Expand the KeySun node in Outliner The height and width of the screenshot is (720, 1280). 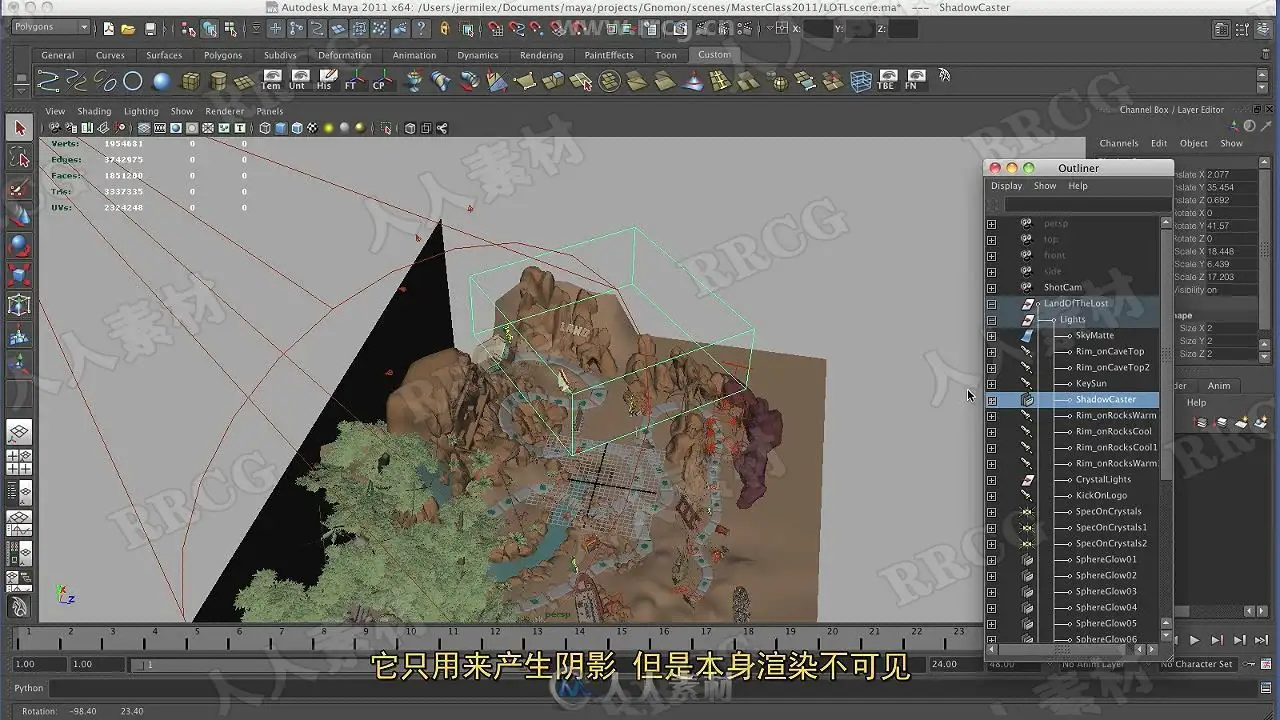click(x=991, y=384)
